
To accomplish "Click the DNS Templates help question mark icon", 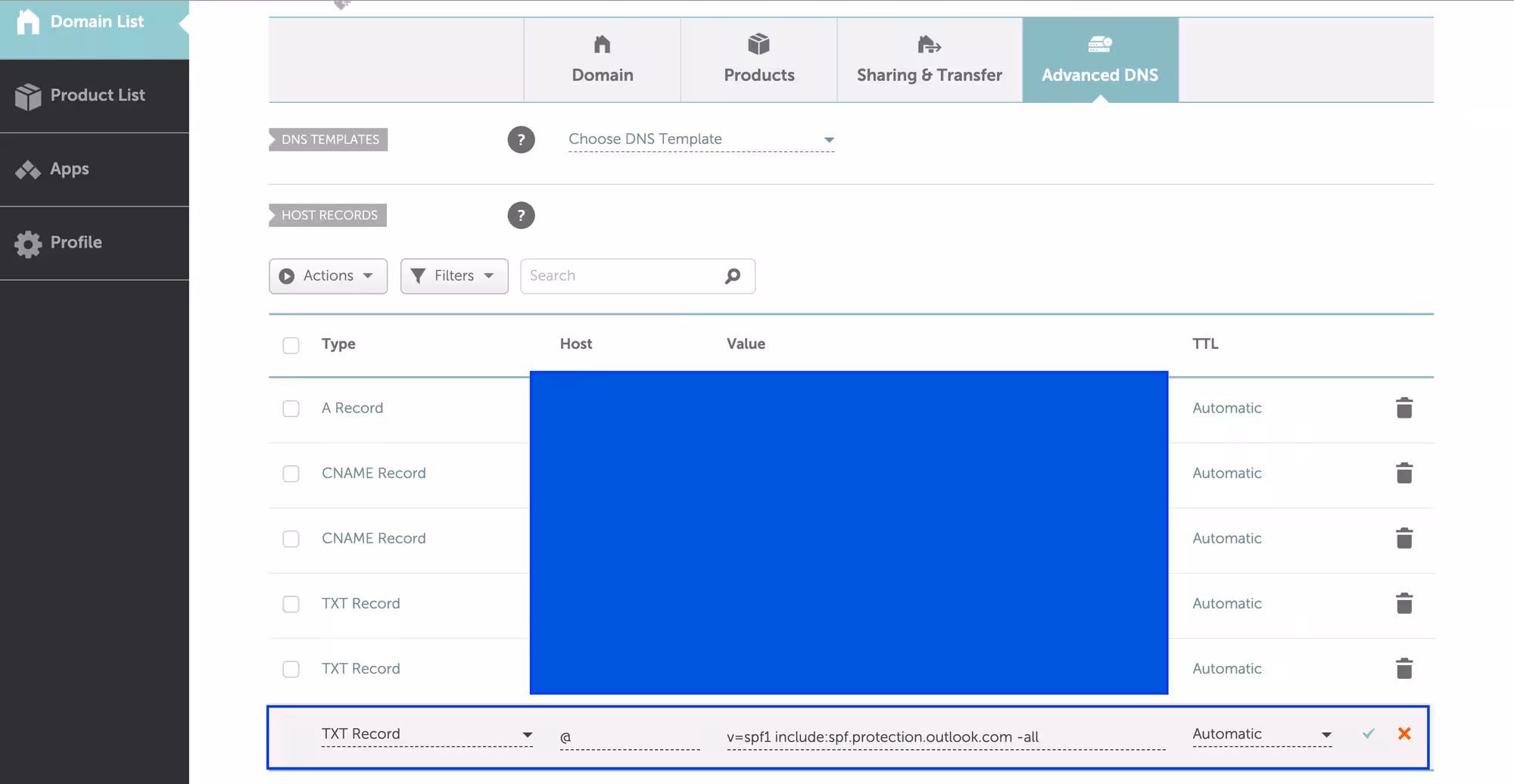I will click(521, 140).
